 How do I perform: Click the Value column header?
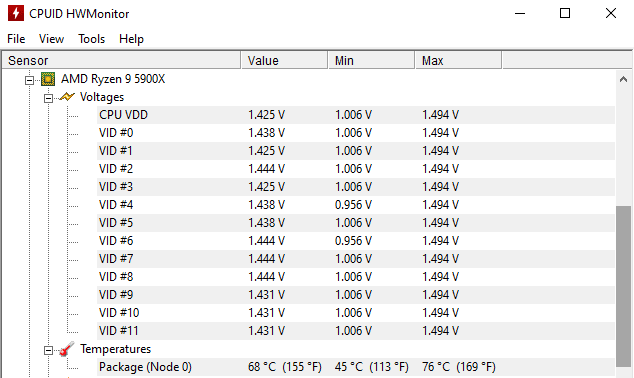point(285,60)
